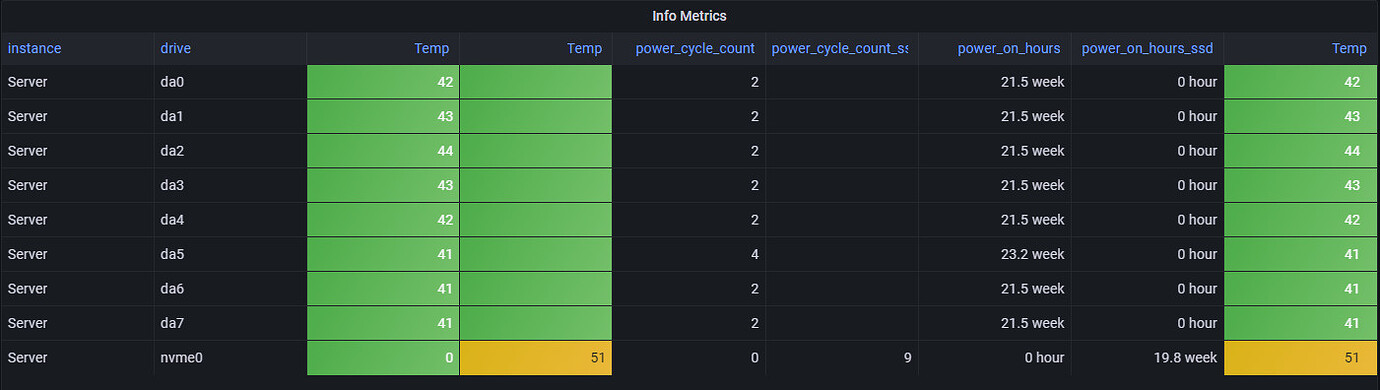This screenshot has height=390, width=1380.
Task: Select the da0 drive cell
Action: coord(230,82)
